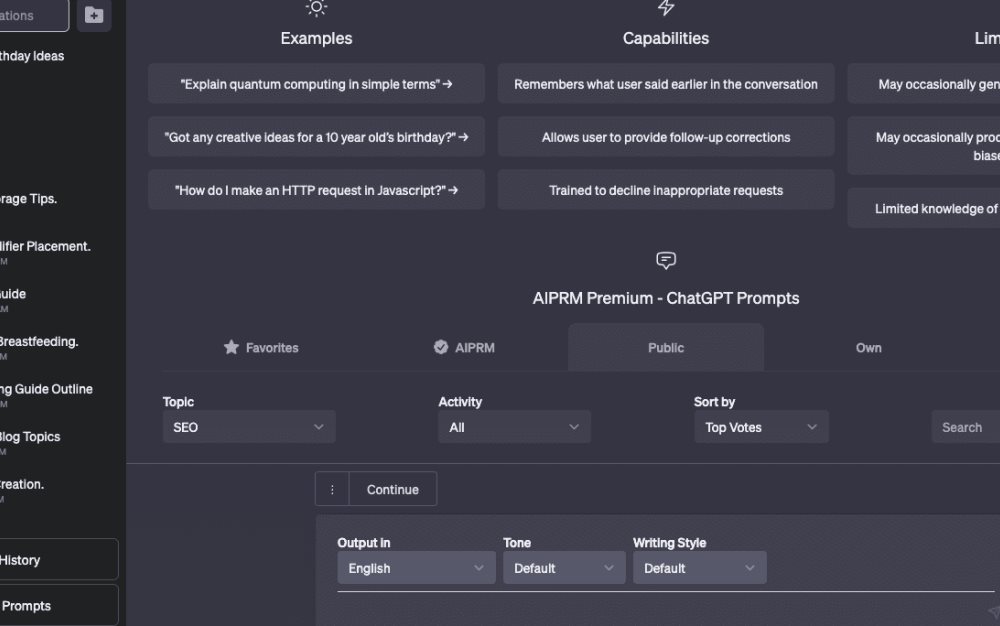Open the Output in language dropdown

[416, 567]
